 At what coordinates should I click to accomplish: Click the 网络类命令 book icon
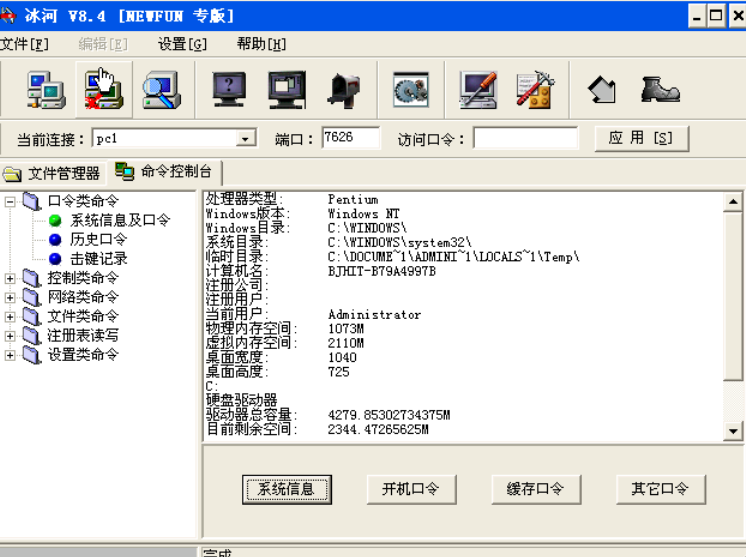pyautogui.click(x=32, y=297)
